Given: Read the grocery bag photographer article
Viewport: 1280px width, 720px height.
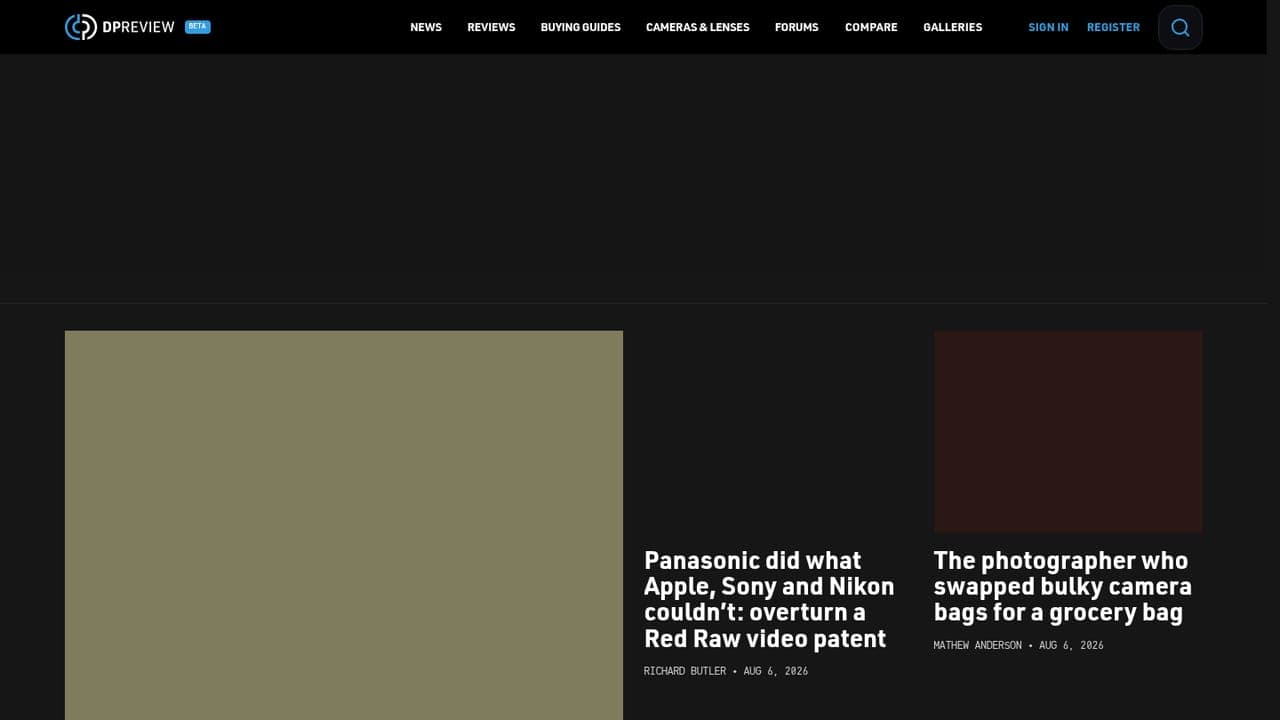Looking at the screenshot, I should pos(1063,586).
